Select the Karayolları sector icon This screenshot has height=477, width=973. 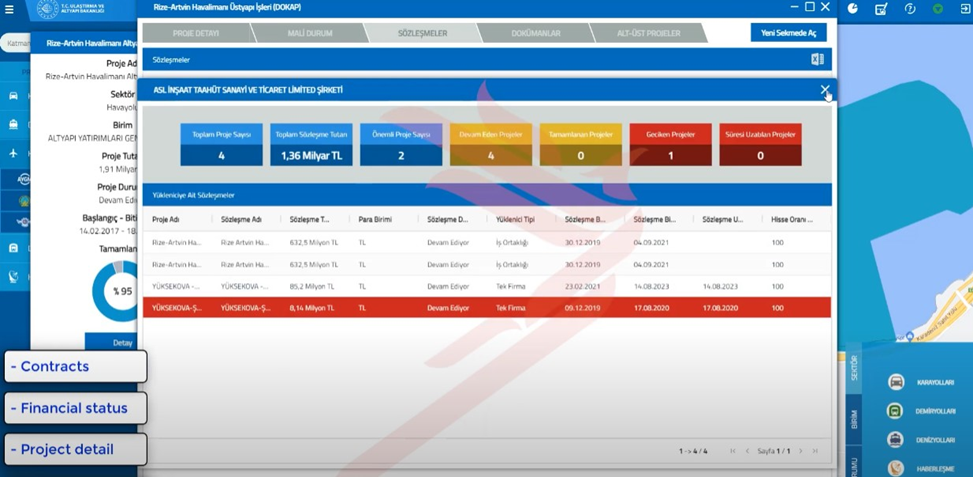pyautogui.click(x=896, y=382)
